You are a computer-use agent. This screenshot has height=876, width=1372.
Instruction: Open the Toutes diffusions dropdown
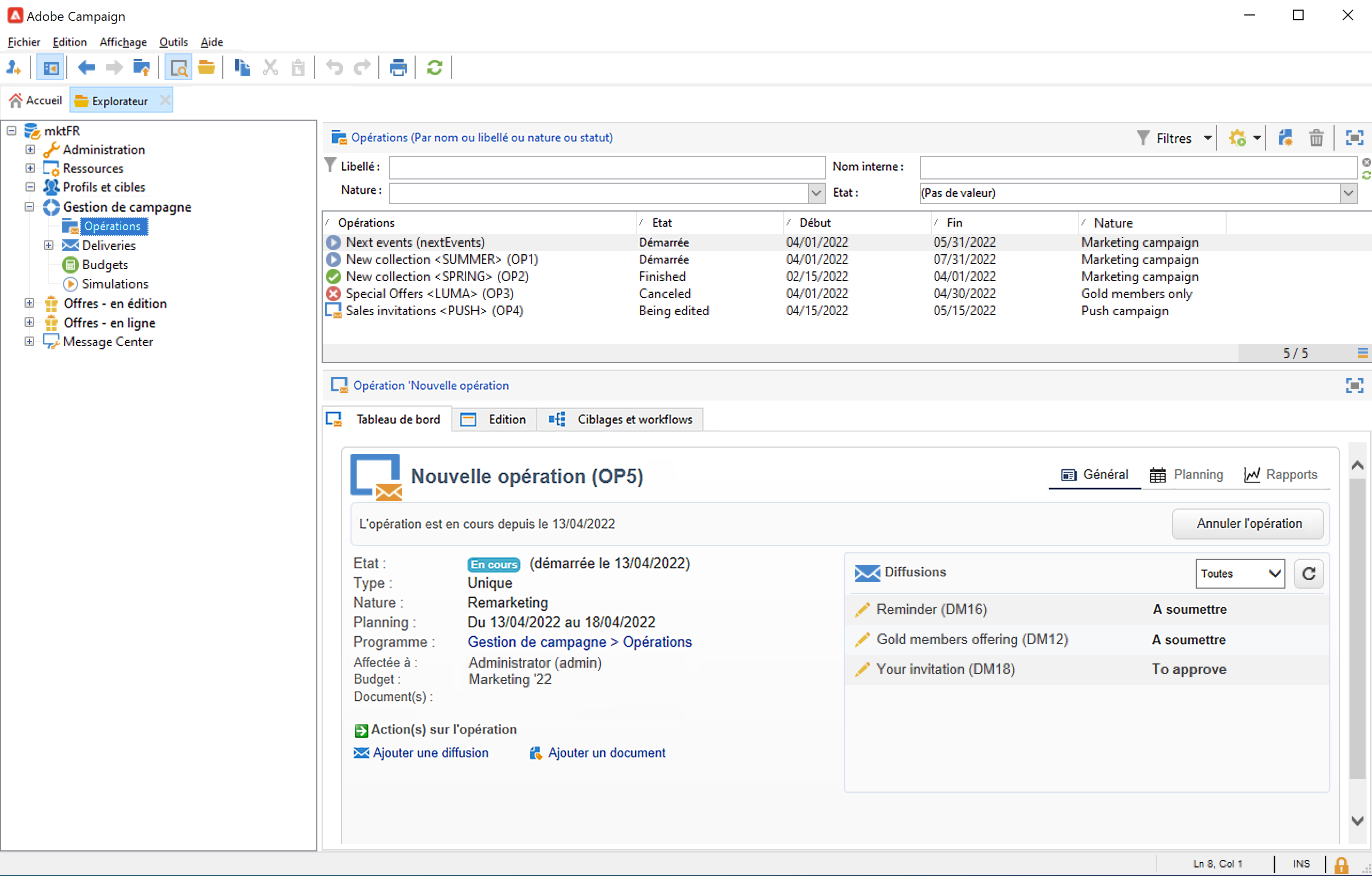pos(1240,573)
